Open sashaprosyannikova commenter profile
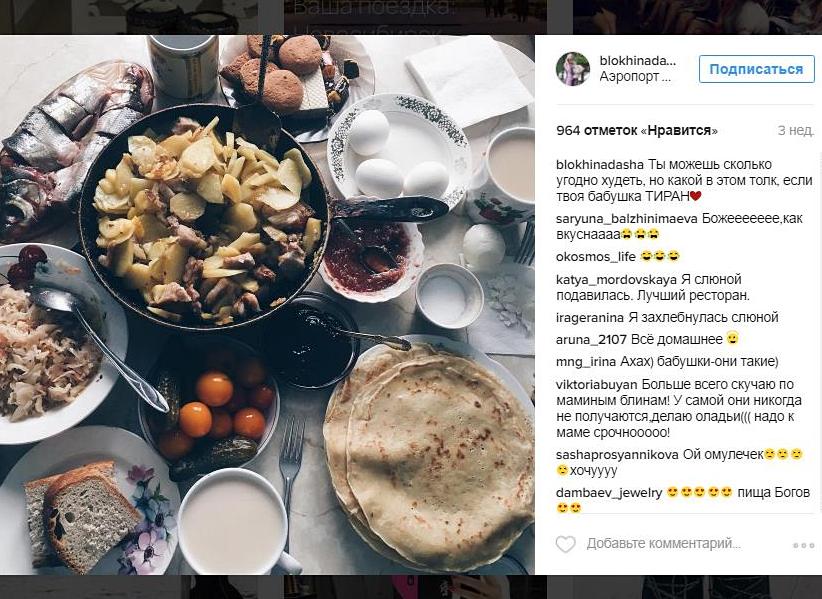 618,455
